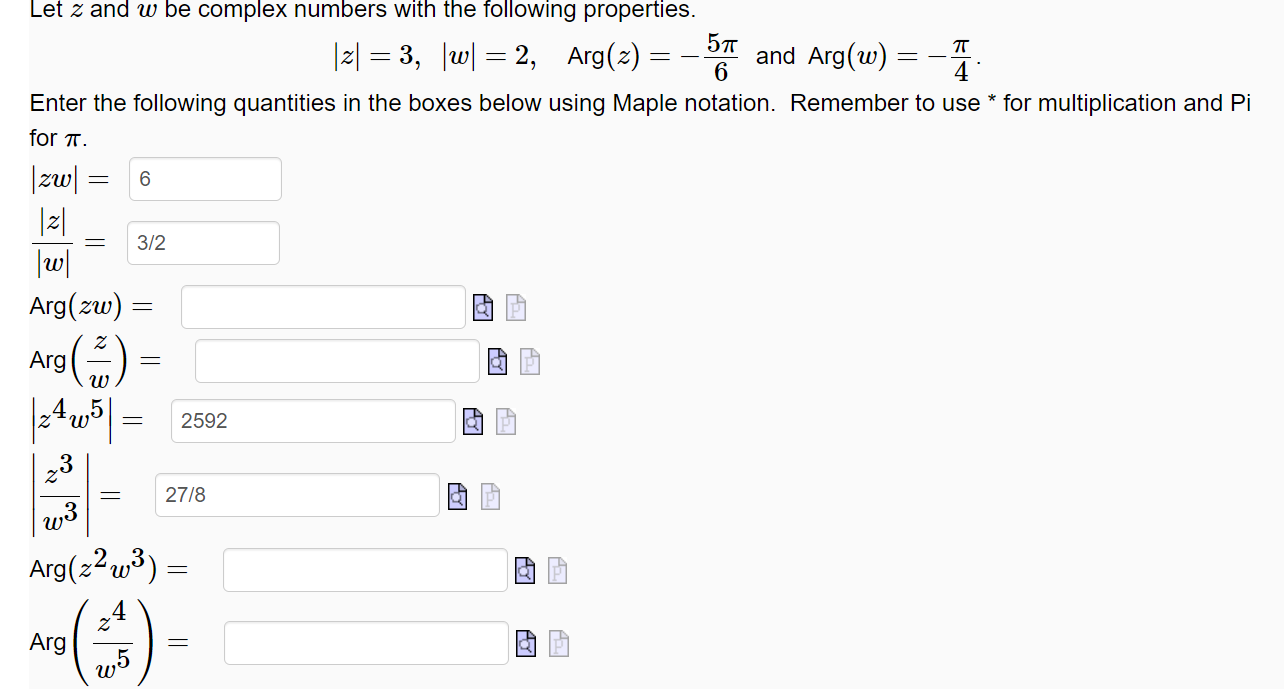This screenshot has height=700, width=1288.
Task: Open Preview for the Arg(z/w) answer
Action: click(x=496, y=362)
